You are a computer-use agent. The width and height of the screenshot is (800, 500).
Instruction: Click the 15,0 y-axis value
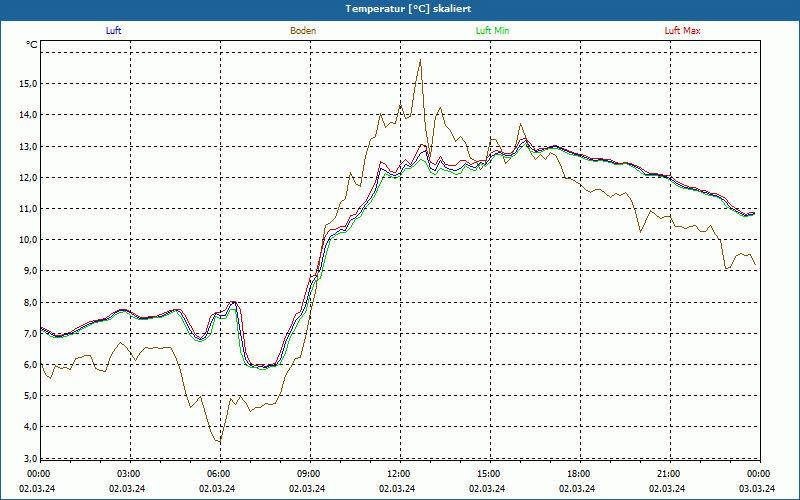[x=28, y=84]
